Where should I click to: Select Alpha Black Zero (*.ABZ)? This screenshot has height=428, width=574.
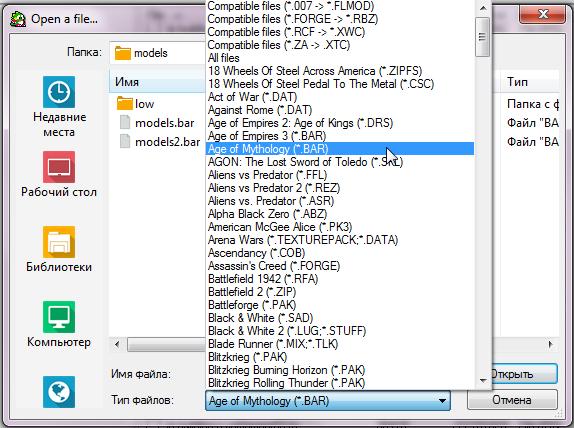[340, 214]
